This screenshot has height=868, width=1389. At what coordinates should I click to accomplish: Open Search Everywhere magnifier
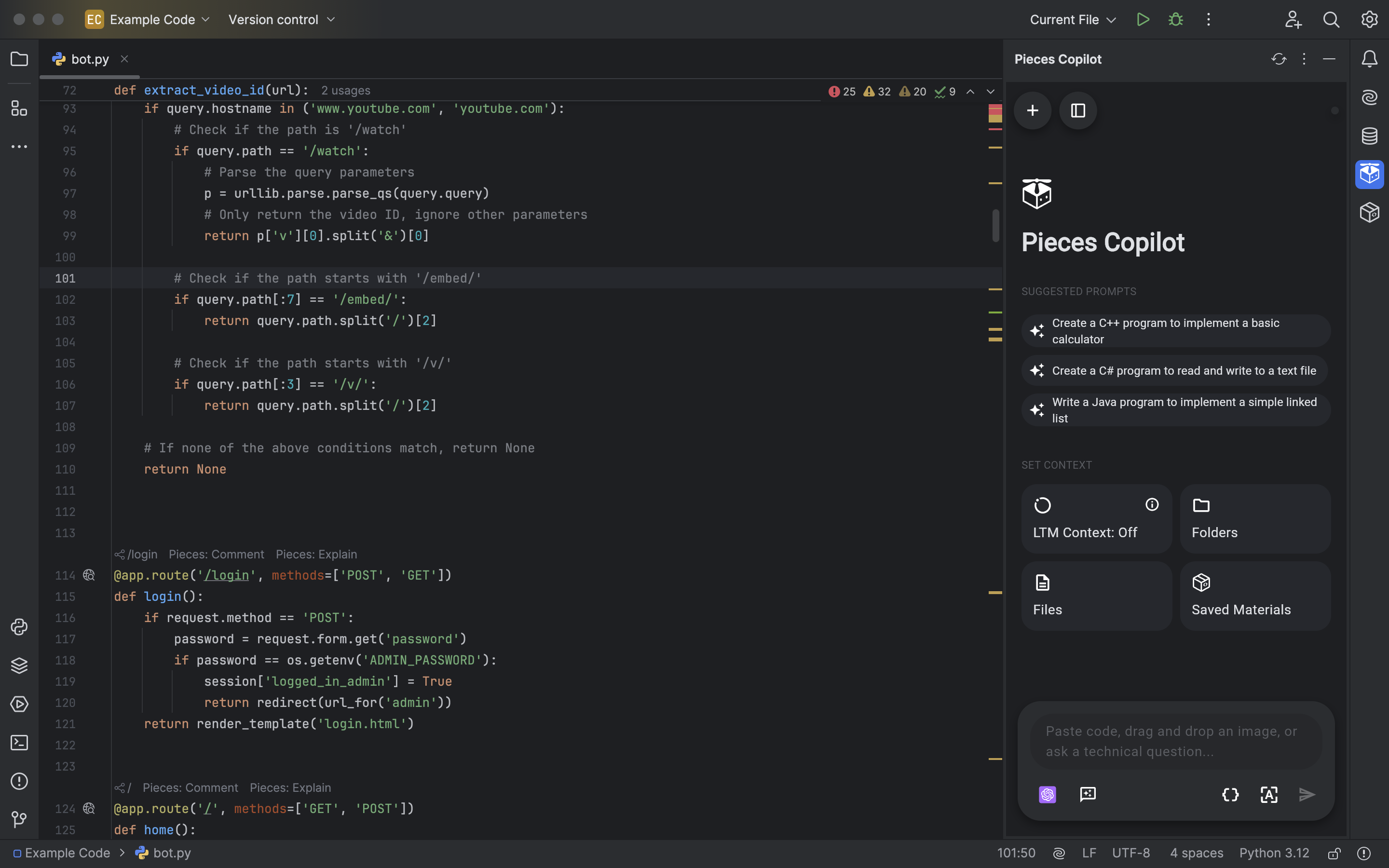pyautogui.click(x=1331, y=19)
